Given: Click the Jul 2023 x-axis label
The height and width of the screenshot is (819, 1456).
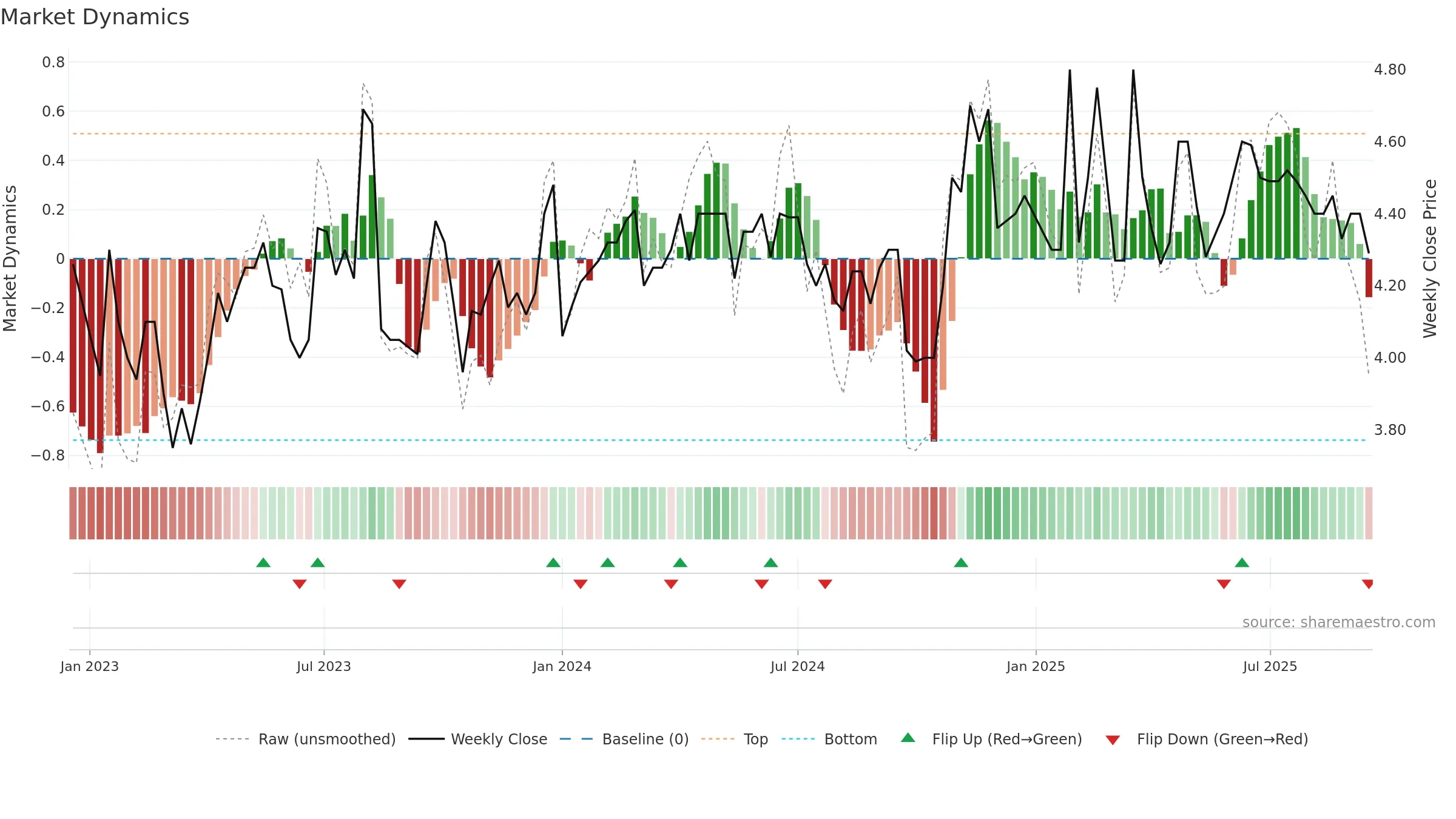Looking at the screenshot, I should pos(324,666).
